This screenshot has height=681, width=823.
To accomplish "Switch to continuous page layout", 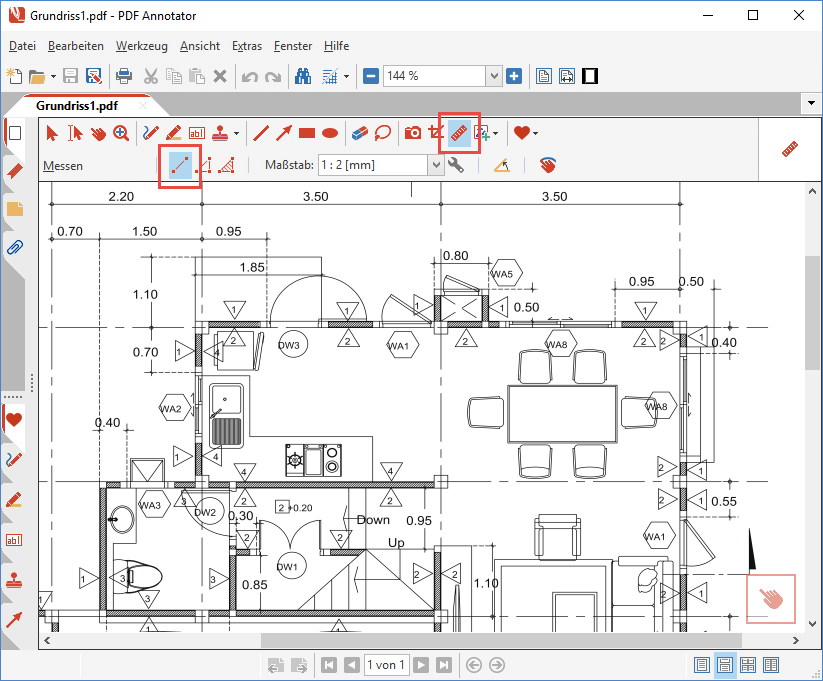I will click(x=725, y=665).
